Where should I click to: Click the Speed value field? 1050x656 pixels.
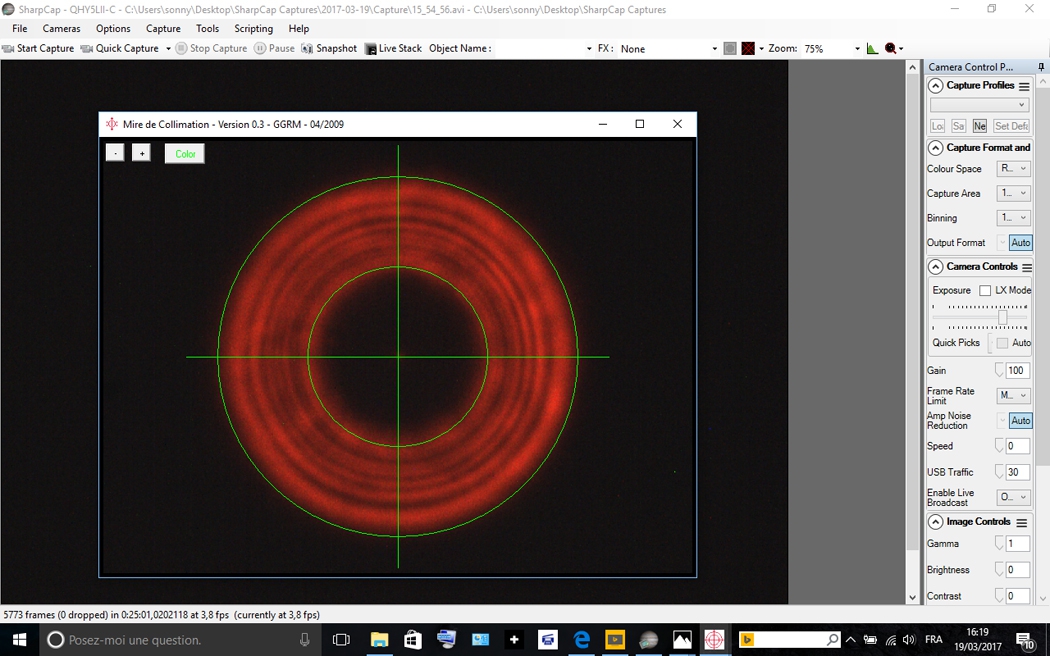1017,446
